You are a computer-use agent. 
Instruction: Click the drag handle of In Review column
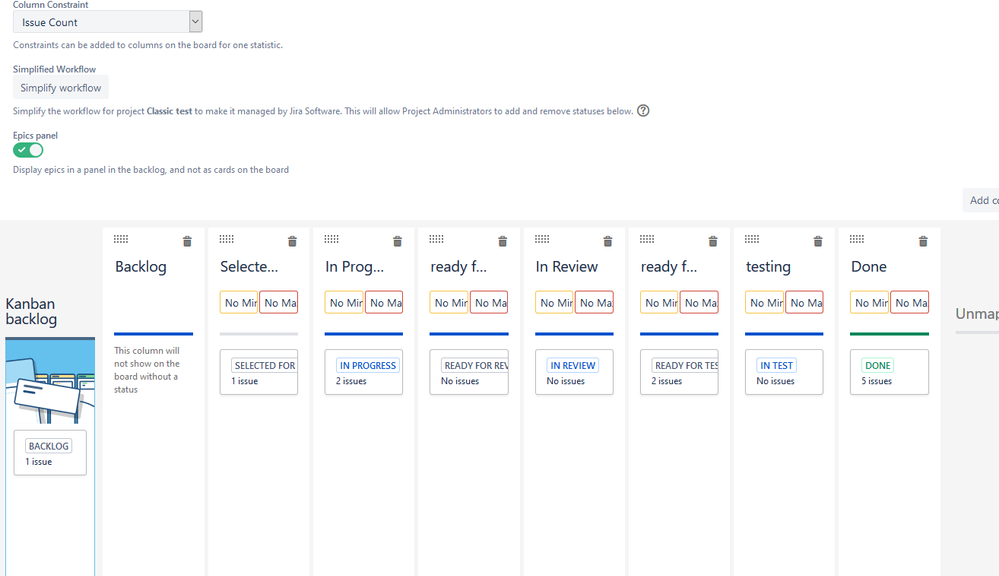pyautogui.click(x=542, y=239)
